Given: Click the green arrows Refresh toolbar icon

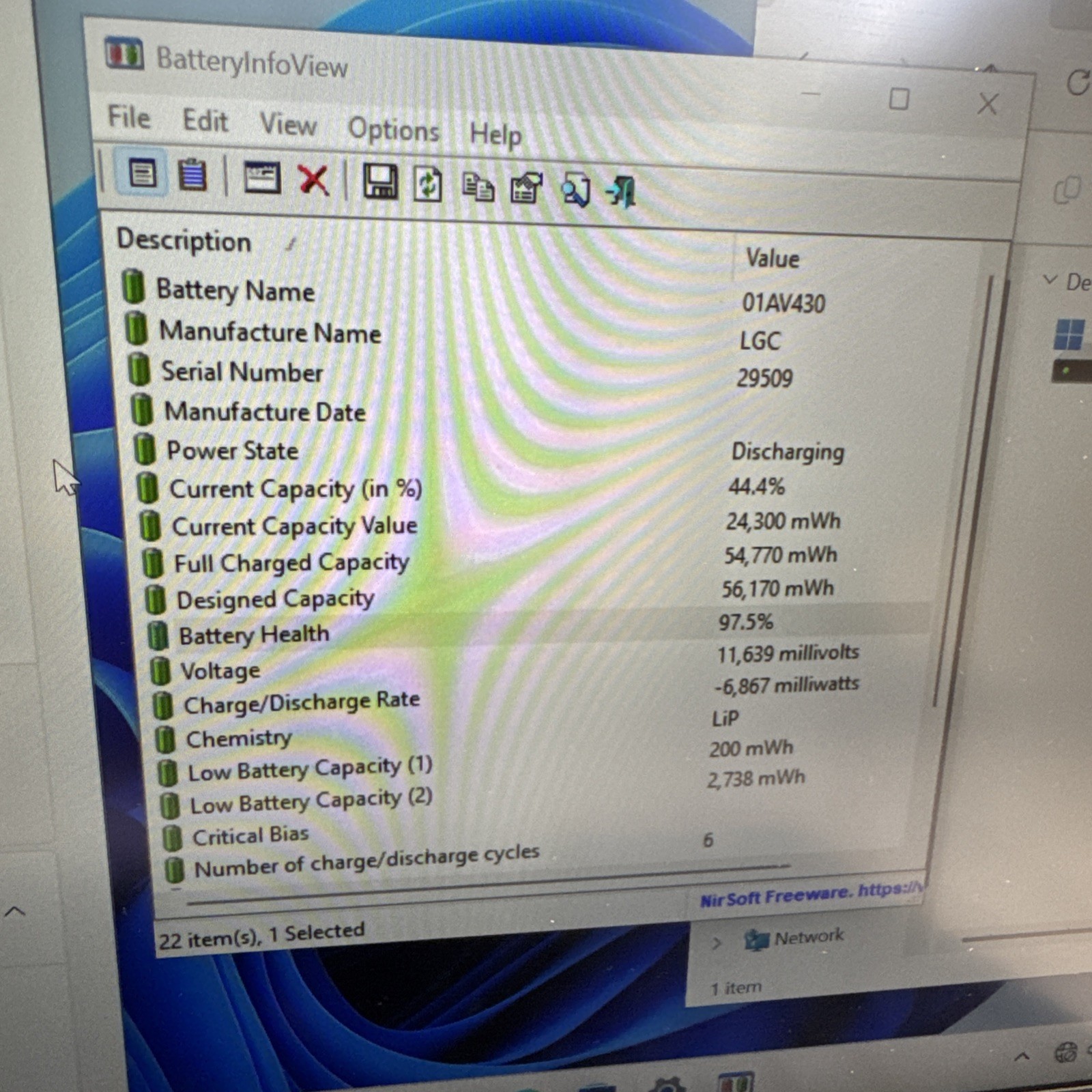Looking at the screenshot, I should pyautogui.click(x=428, y=185).
